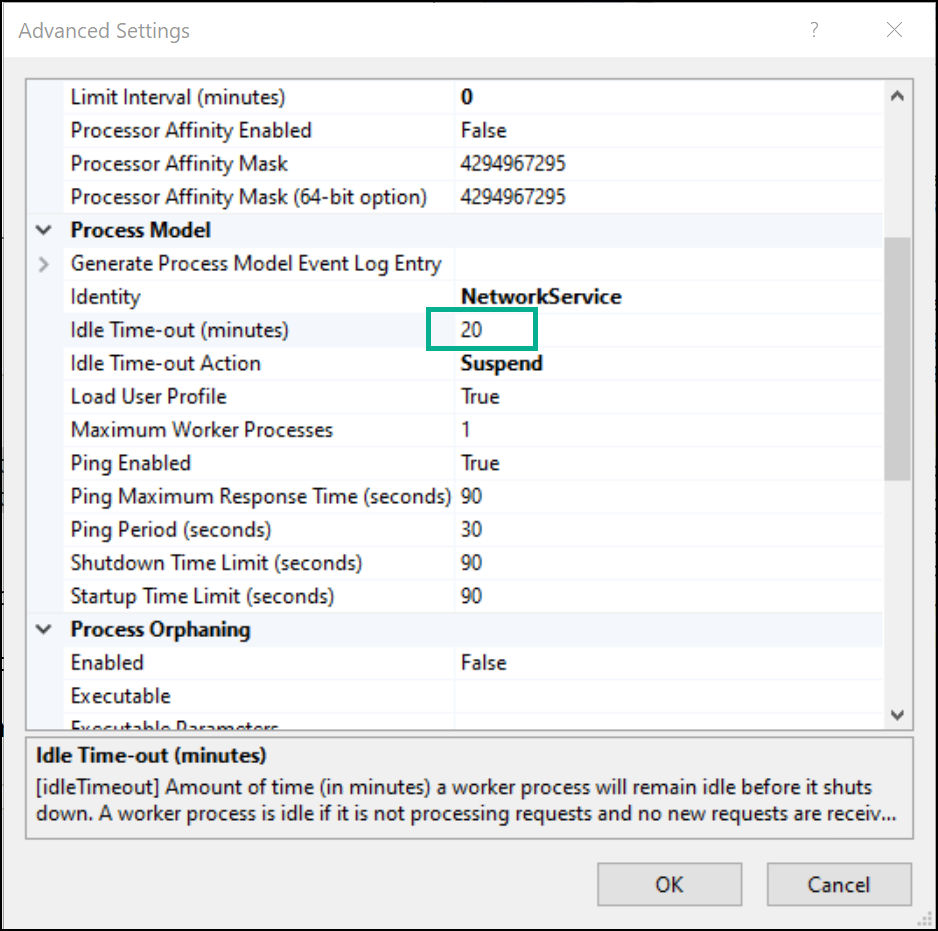Screen dimensions: 938x931
Task: Open the Identity setting NetworkService
Action: click(540, 296)
